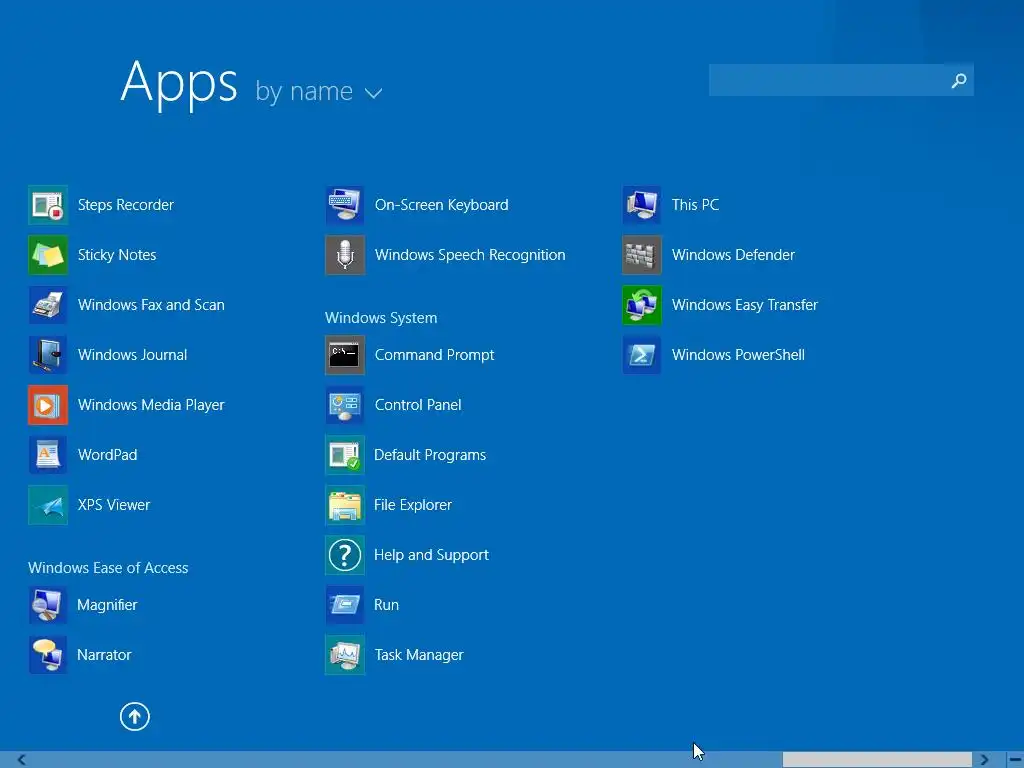The image size is (1024, 768).
Task: Click the 'On-Screen Keyboard' label
Action: (x=441, y=205)
